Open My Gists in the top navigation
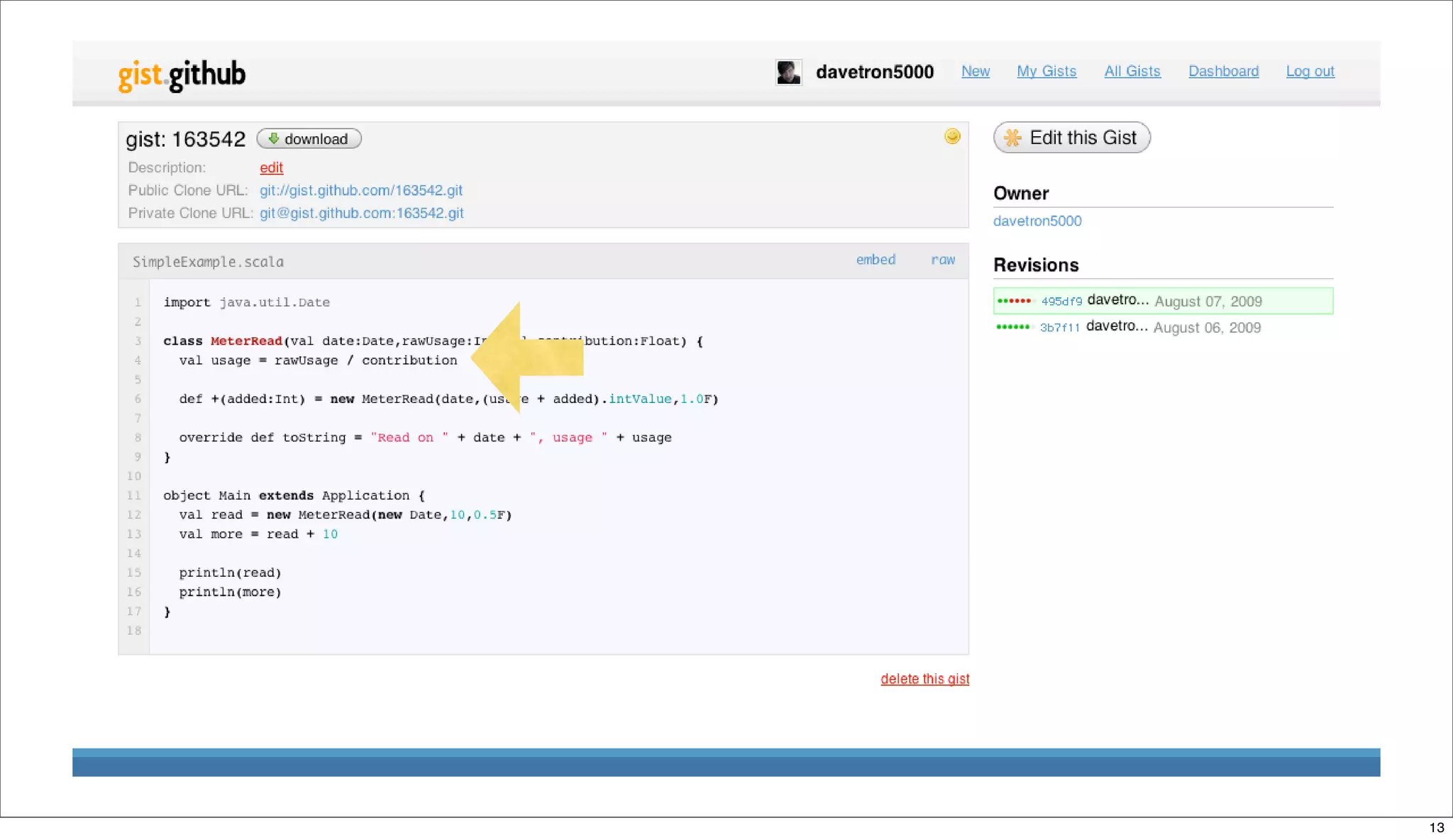 (x=1046, y=72)
